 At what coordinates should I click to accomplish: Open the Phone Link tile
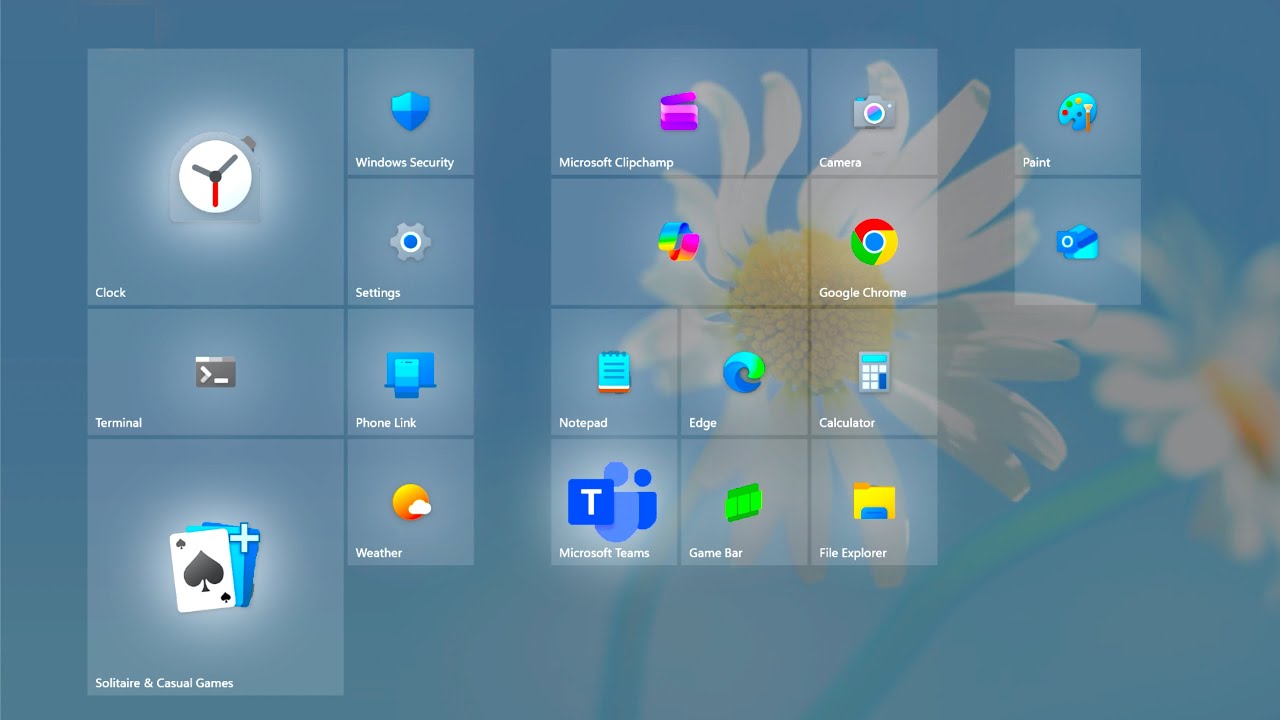pos(410,372)
